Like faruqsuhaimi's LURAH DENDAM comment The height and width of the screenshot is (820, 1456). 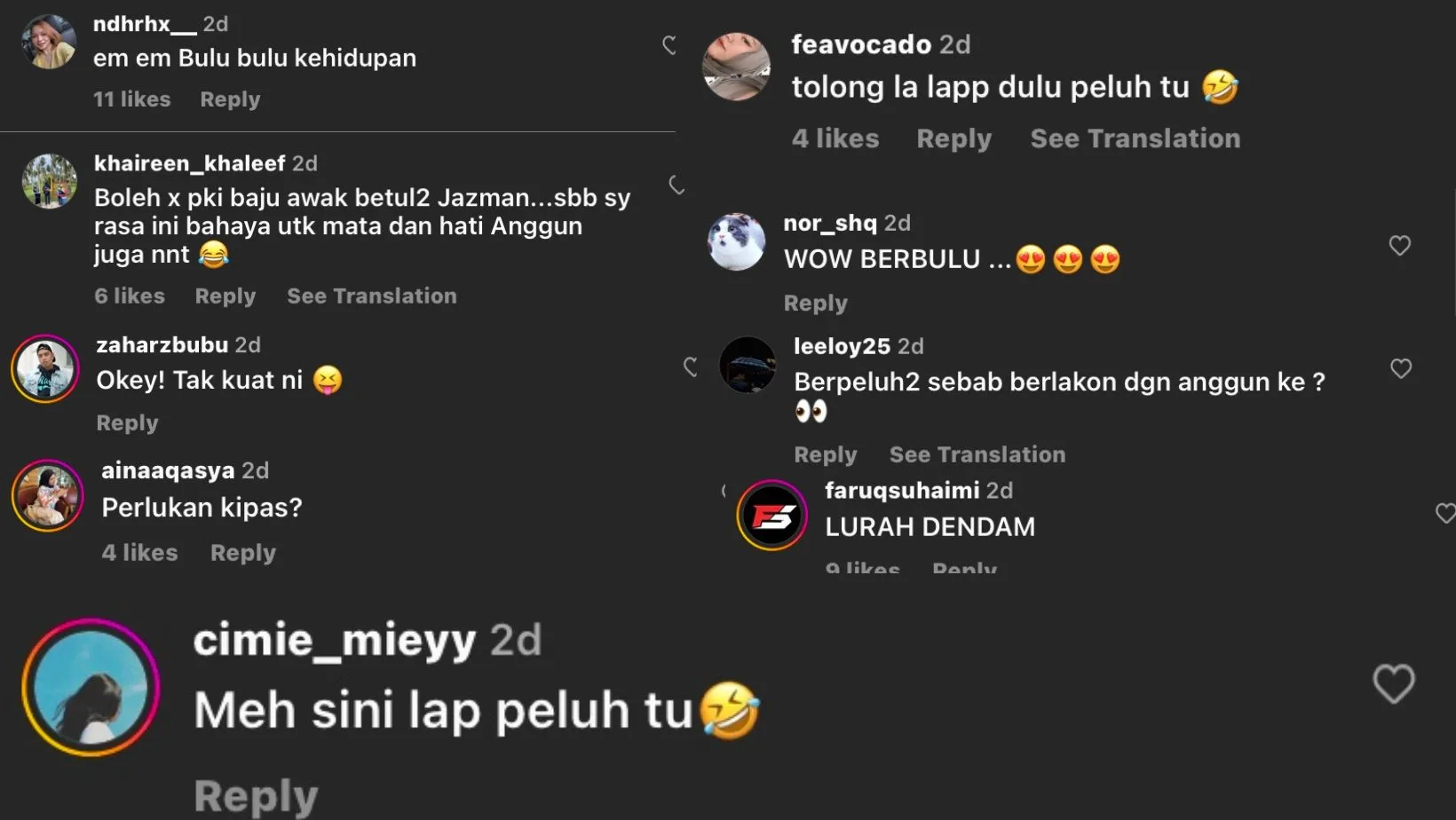coord(1445,512)
